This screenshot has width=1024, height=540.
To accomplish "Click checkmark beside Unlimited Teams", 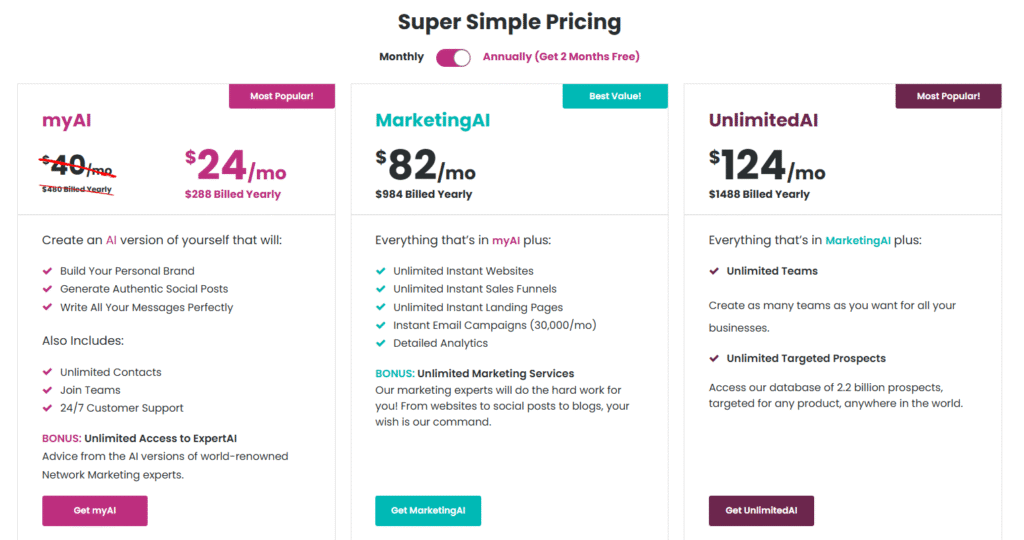I will click(x=714, y=271).
